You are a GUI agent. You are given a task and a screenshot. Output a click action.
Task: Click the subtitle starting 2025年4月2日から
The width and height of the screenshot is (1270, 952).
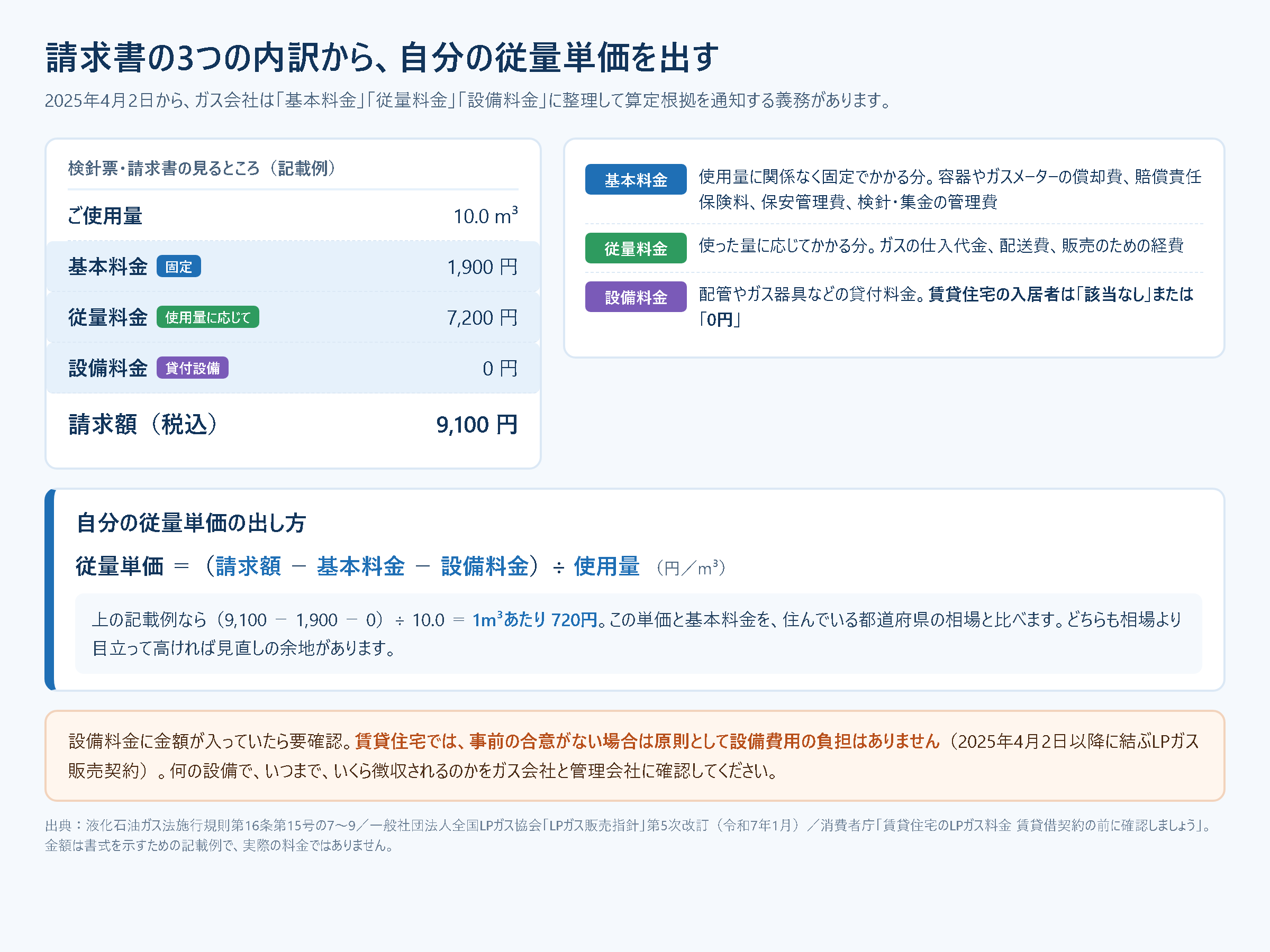[469, 100]
